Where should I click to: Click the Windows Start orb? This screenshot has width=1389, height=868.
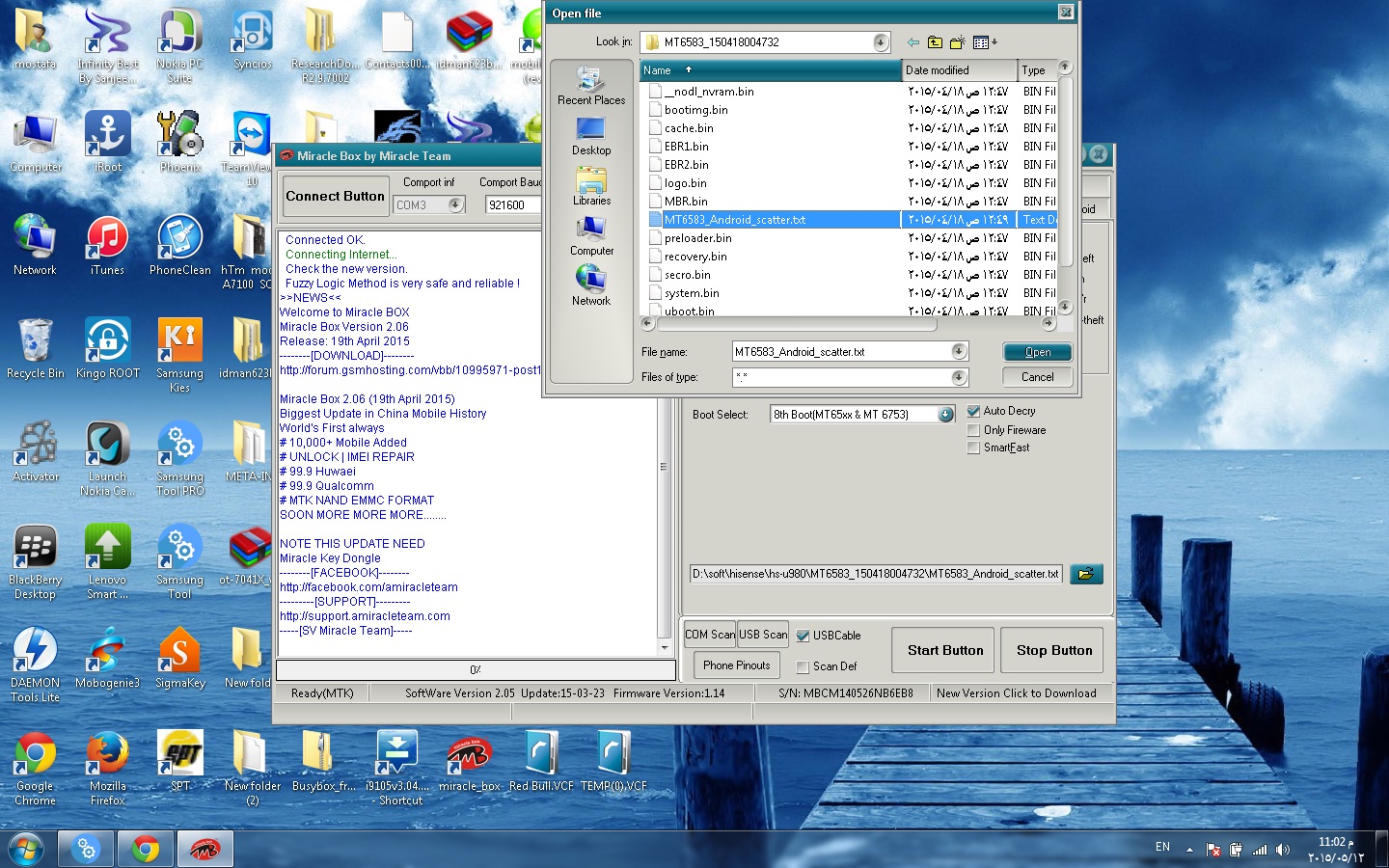[26, 850]
